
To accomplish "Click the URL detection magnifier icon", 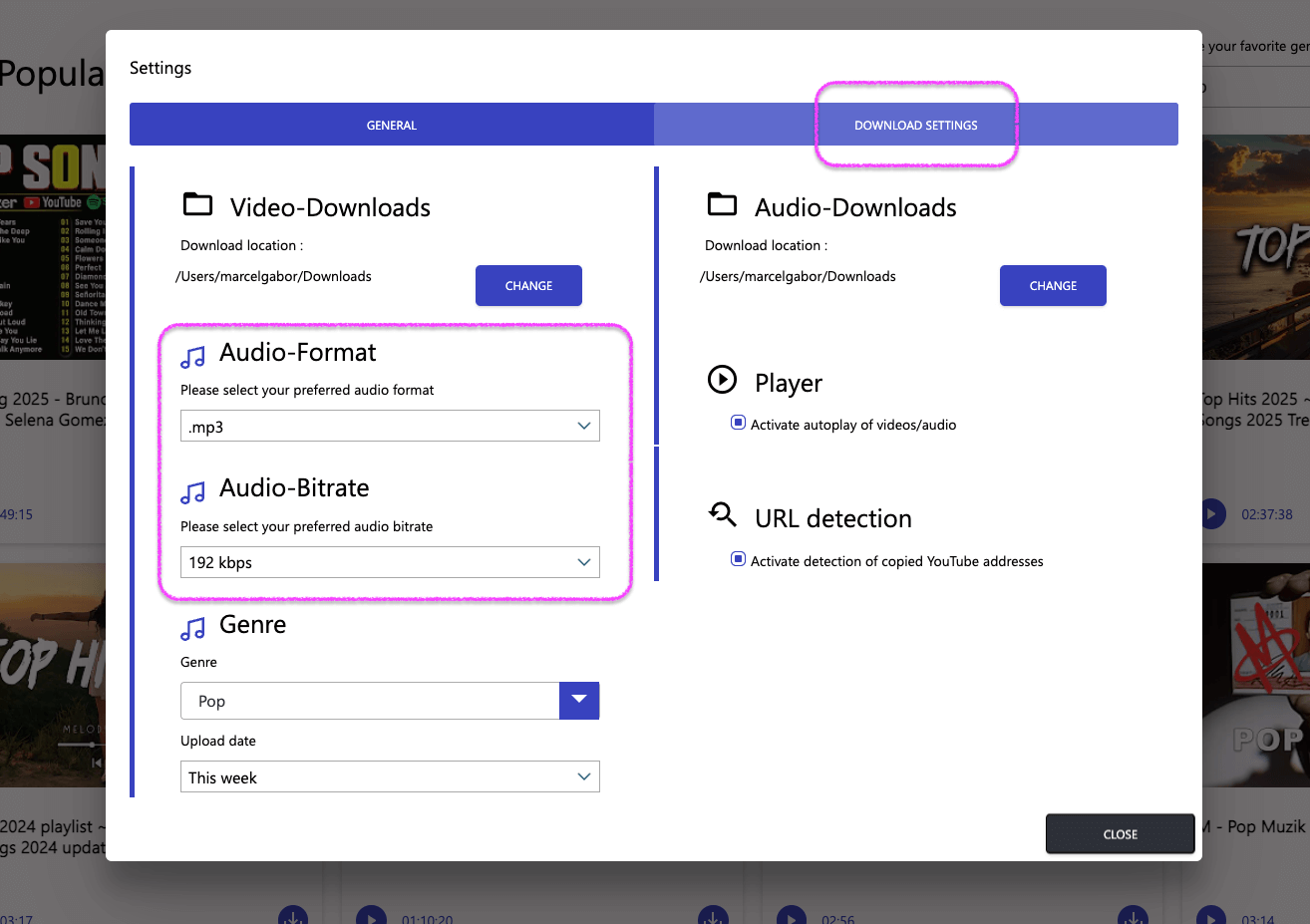I will coord(721,514).
